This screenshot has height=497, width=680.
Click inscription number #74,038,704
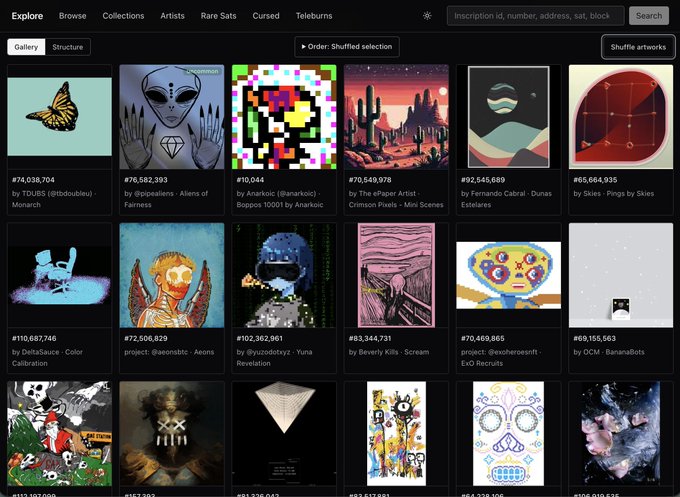[33, 180]
